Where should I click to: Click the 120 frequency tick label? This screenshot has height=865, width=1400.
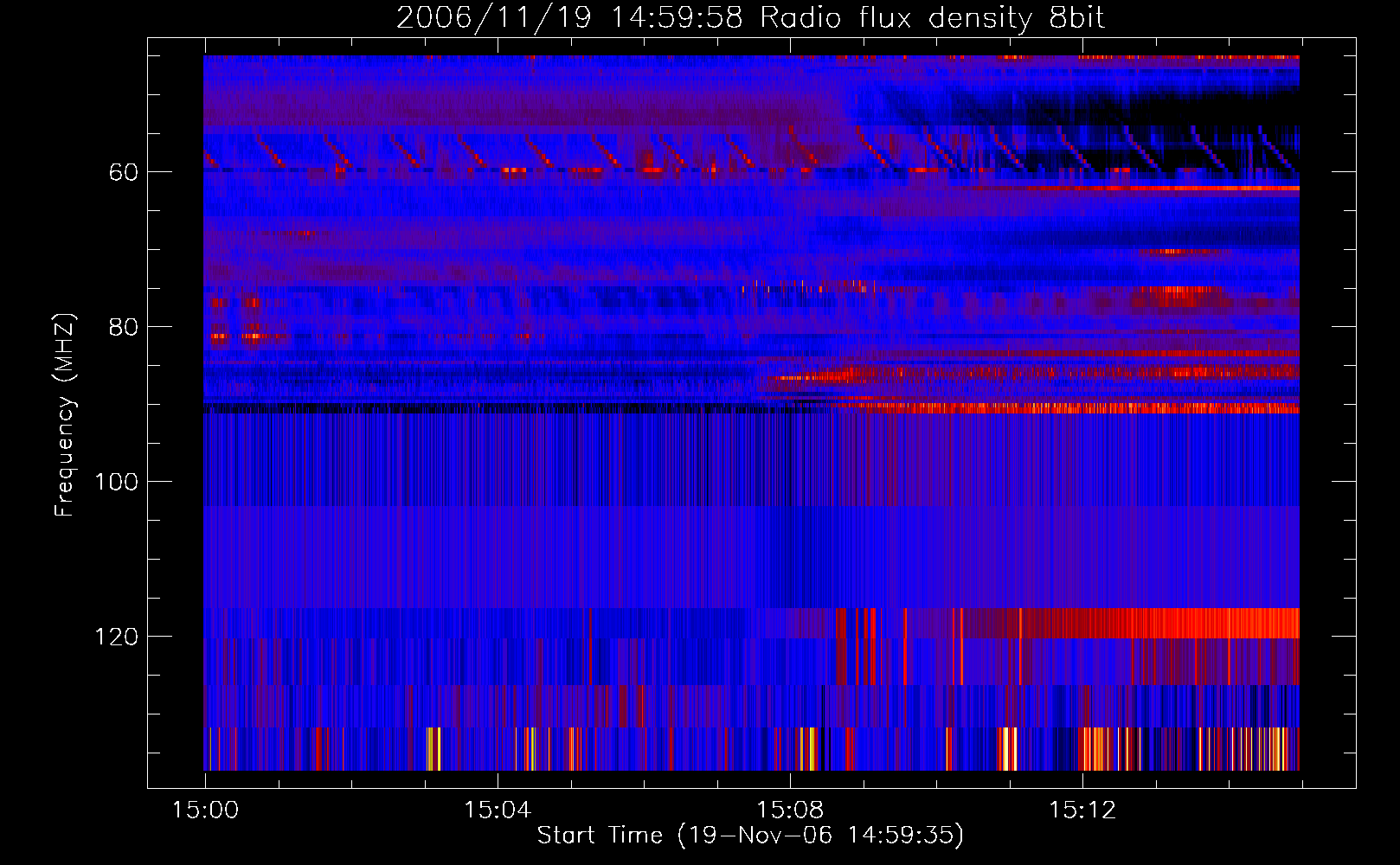point(117,637)
